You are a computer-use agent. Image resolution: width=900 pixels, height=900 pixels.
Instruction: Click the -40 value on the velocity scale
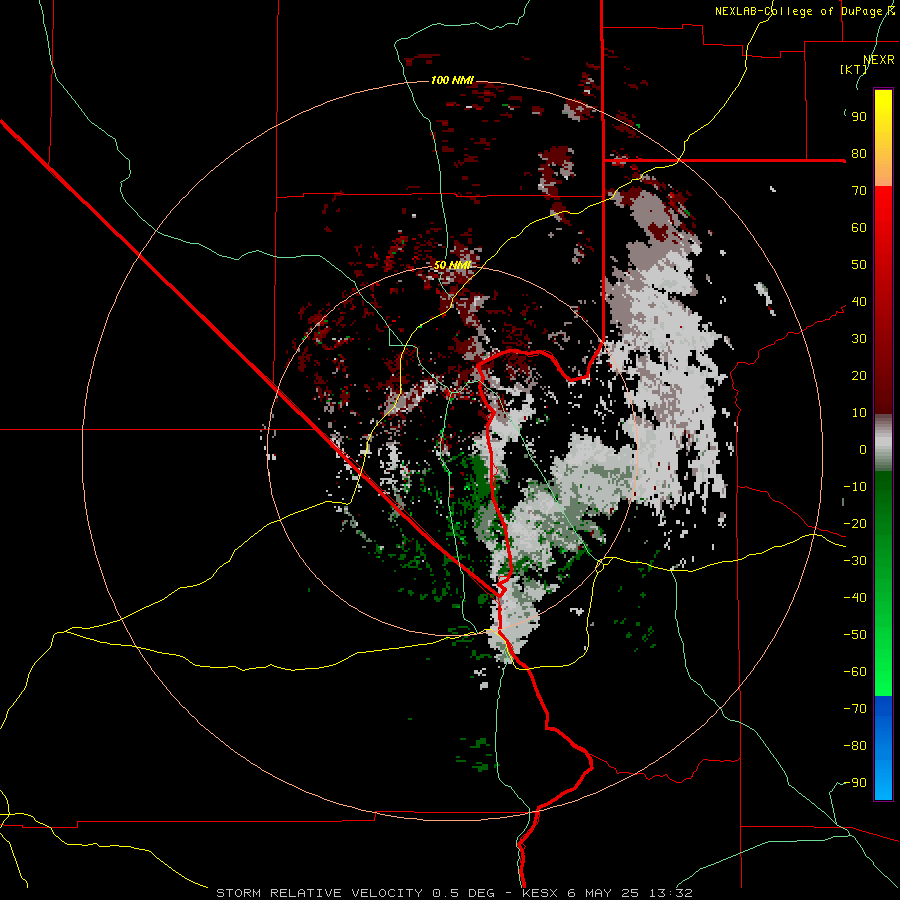855,598
